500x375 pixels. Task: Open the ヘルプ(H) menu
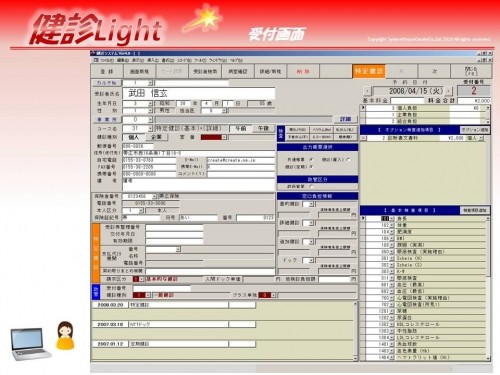click(236, 60)
